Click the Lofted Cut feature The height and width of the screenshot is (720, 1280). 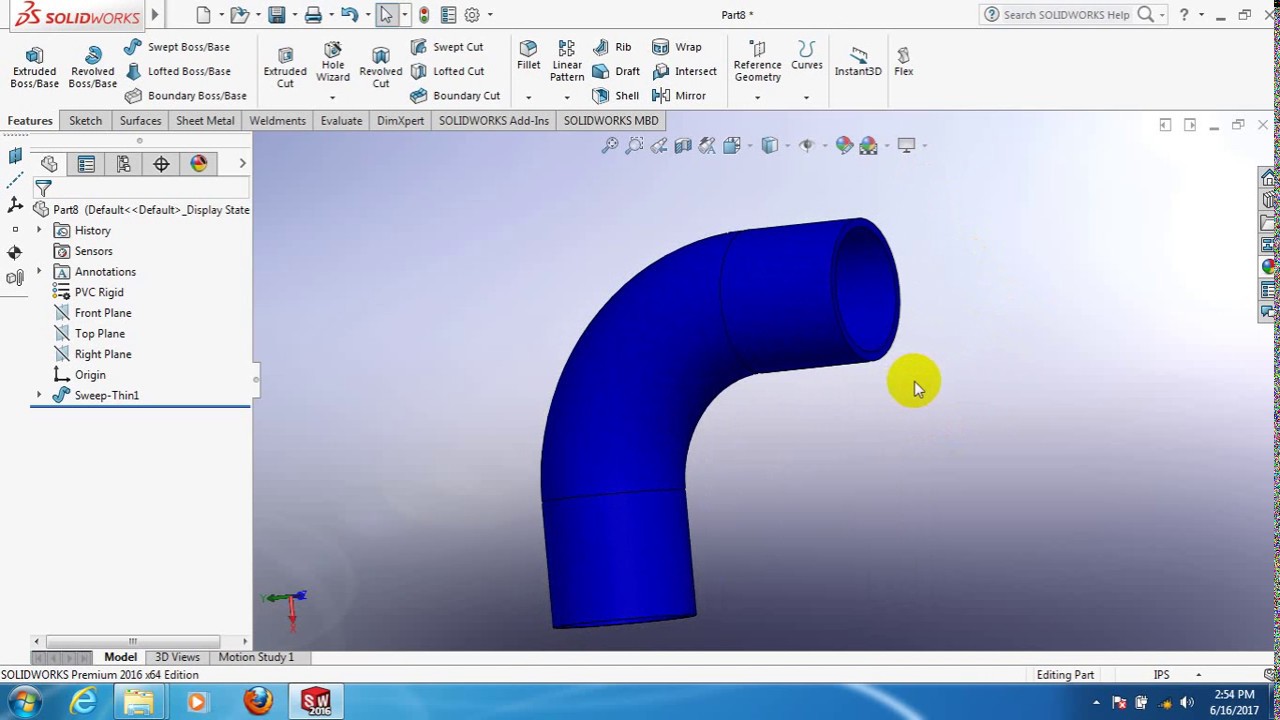click(x=446, y=71)
